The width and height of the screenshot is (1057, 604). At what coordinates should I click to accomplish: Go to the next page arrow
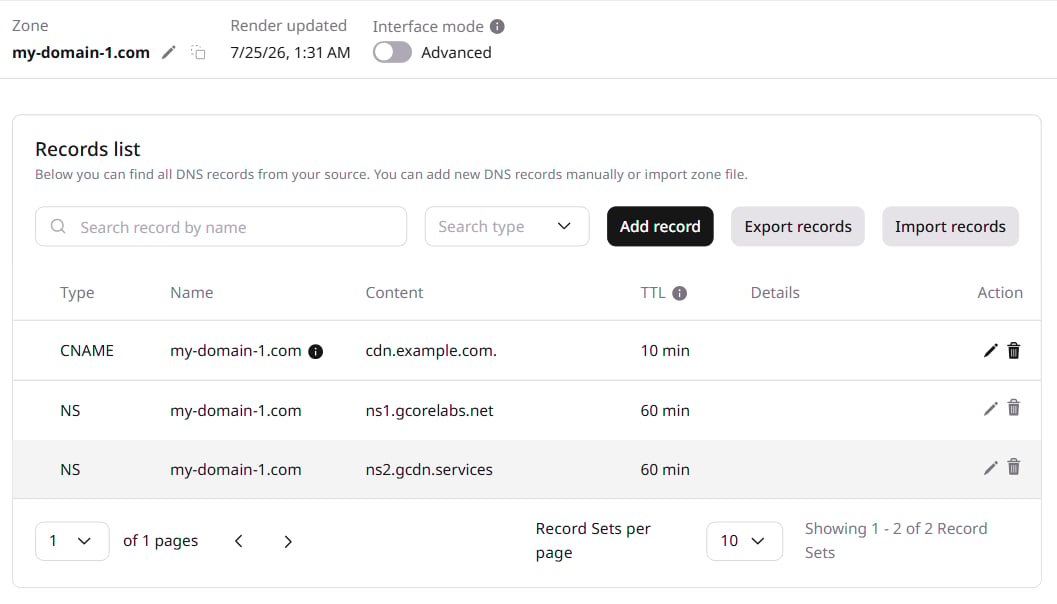[288, 541]
